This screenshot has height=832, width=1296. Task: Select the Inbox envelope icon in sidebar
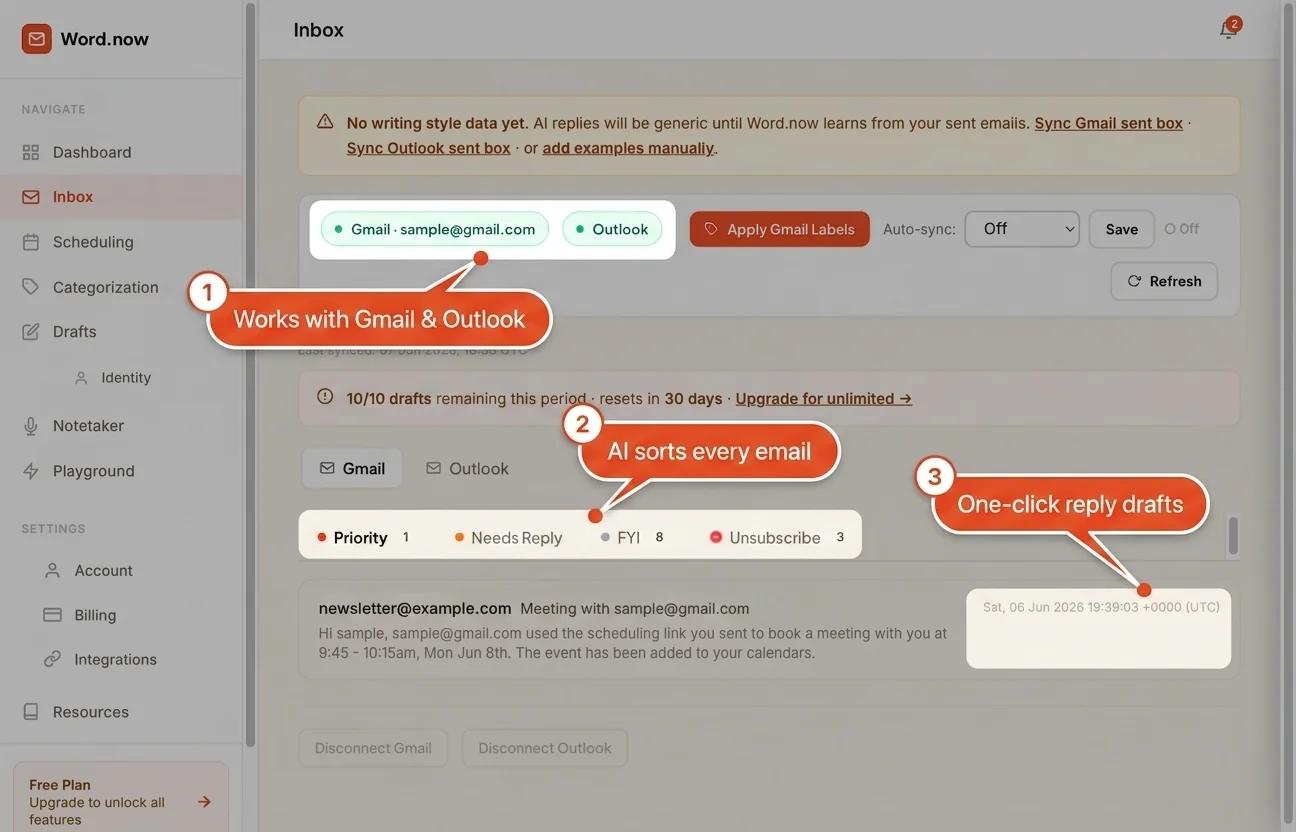(31, 197)
